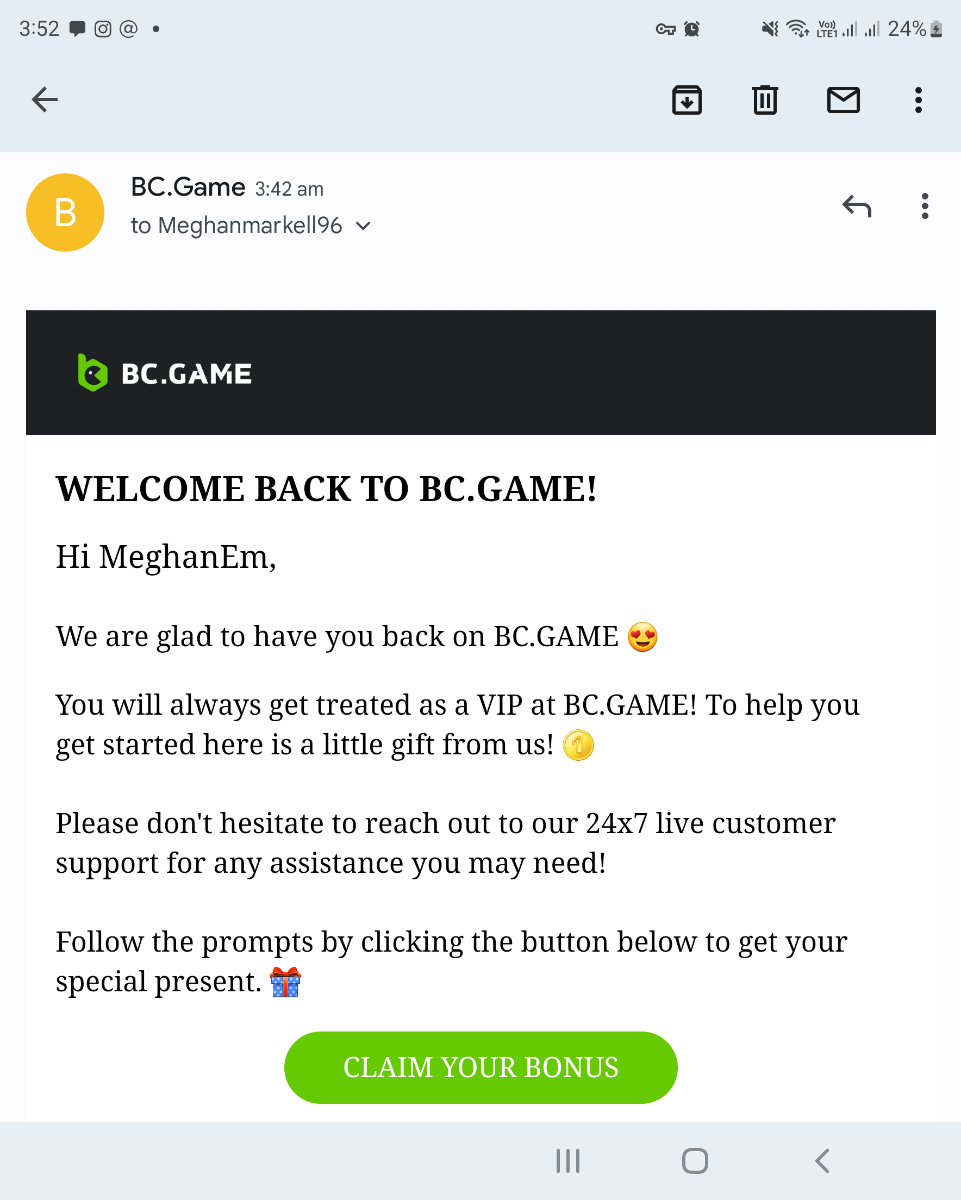The height and width of the screenshot is (1200, 961).
Task: Open the message's three-dot options menu
Action: (x=924, y=207)
